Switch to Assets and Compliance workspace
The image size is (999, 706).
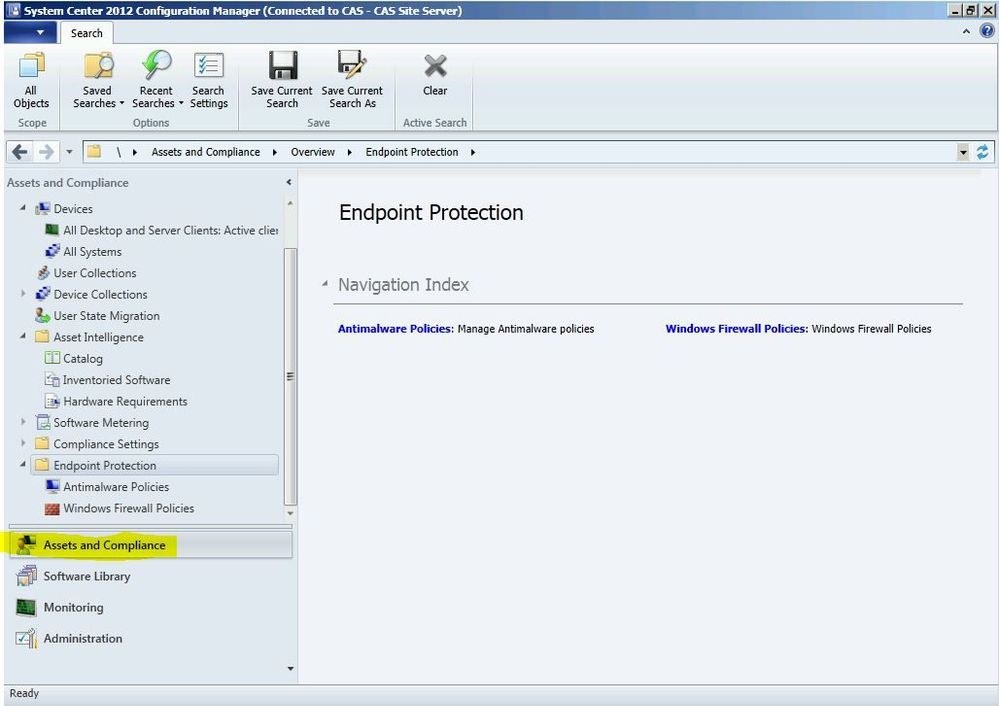click(x=151, y=545)
